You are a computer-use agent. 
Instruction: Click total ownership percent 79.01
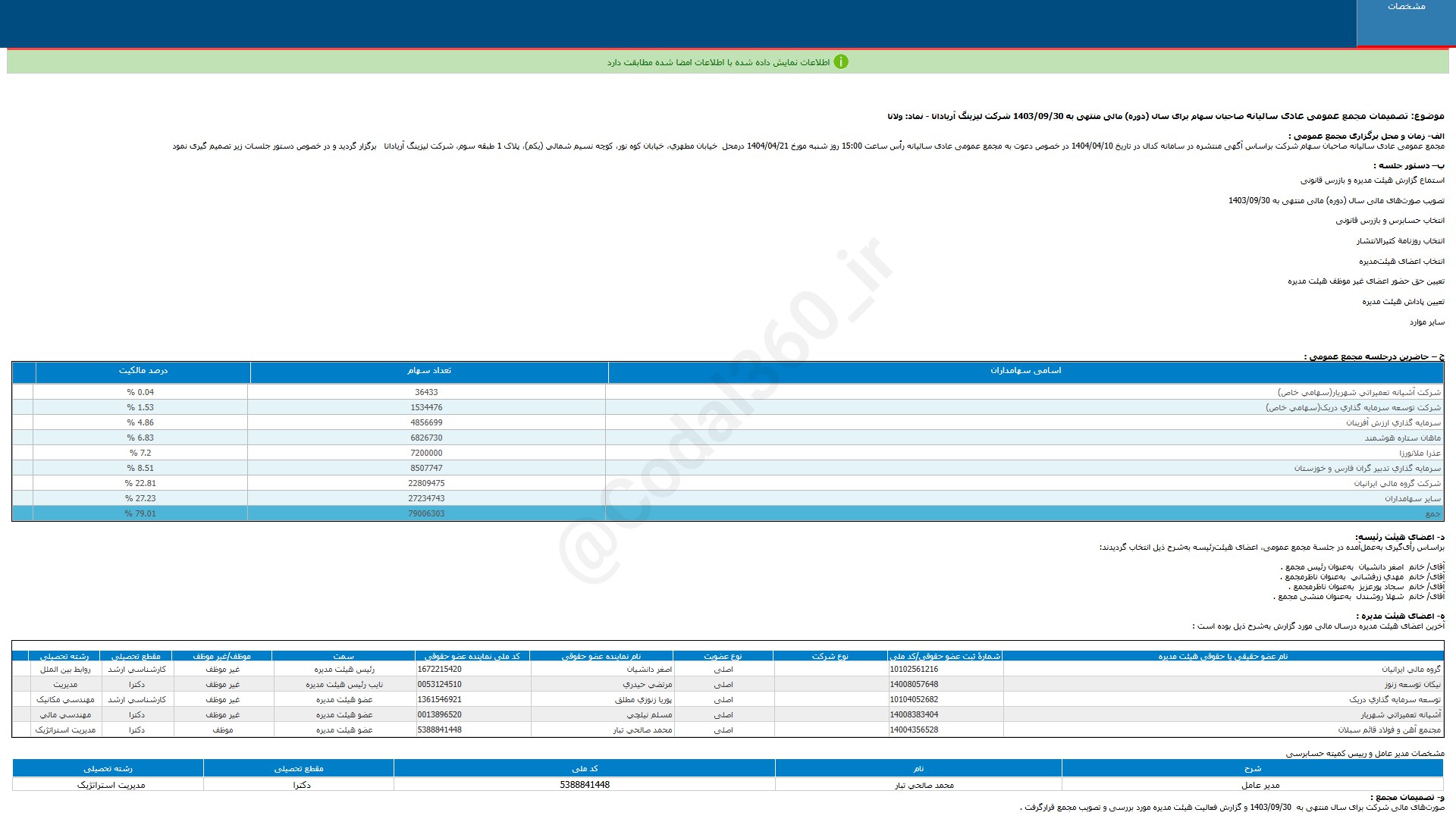140,513
